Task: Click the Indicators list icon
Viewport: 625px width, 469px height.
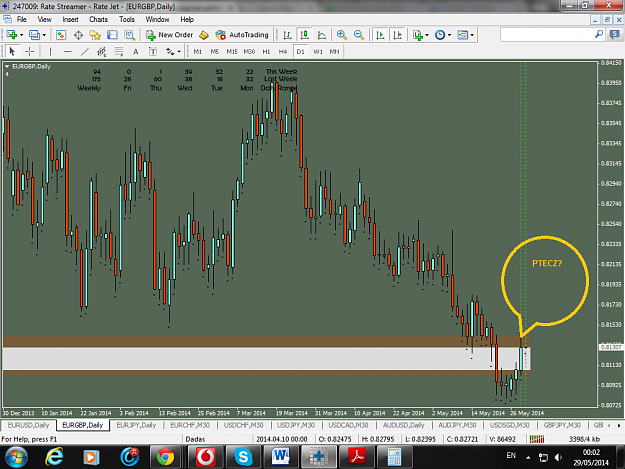Action: tap(417, 35)
